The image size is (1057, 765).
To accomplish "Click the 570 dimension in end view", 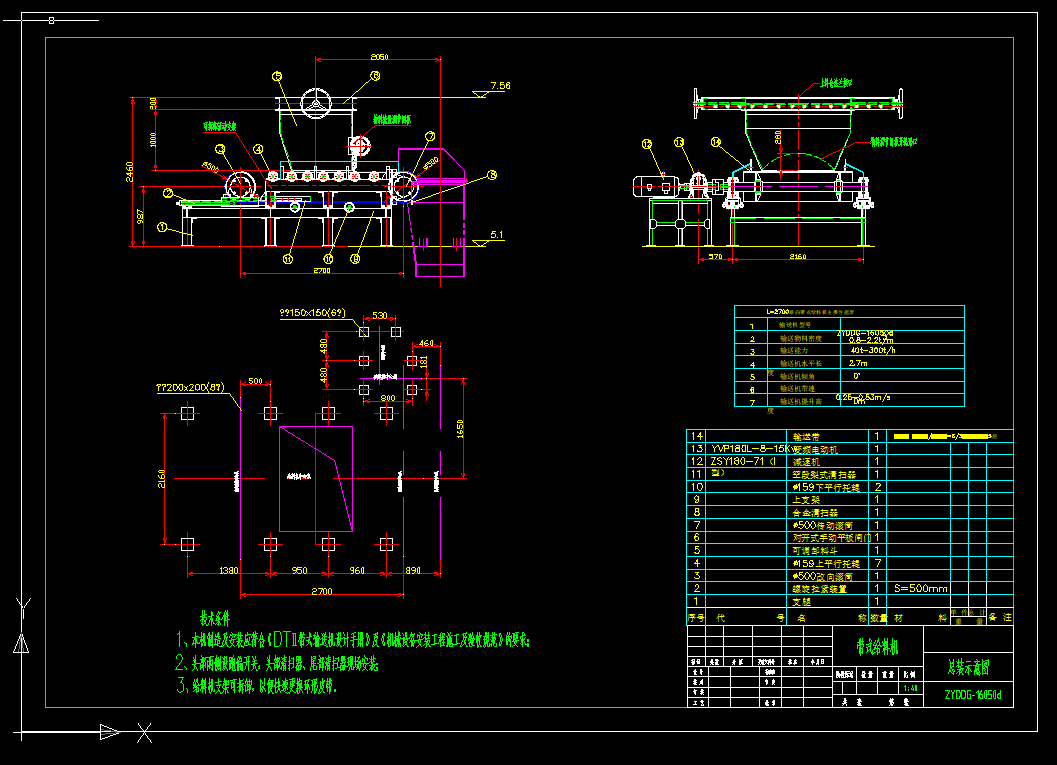I will click(715, 258).
